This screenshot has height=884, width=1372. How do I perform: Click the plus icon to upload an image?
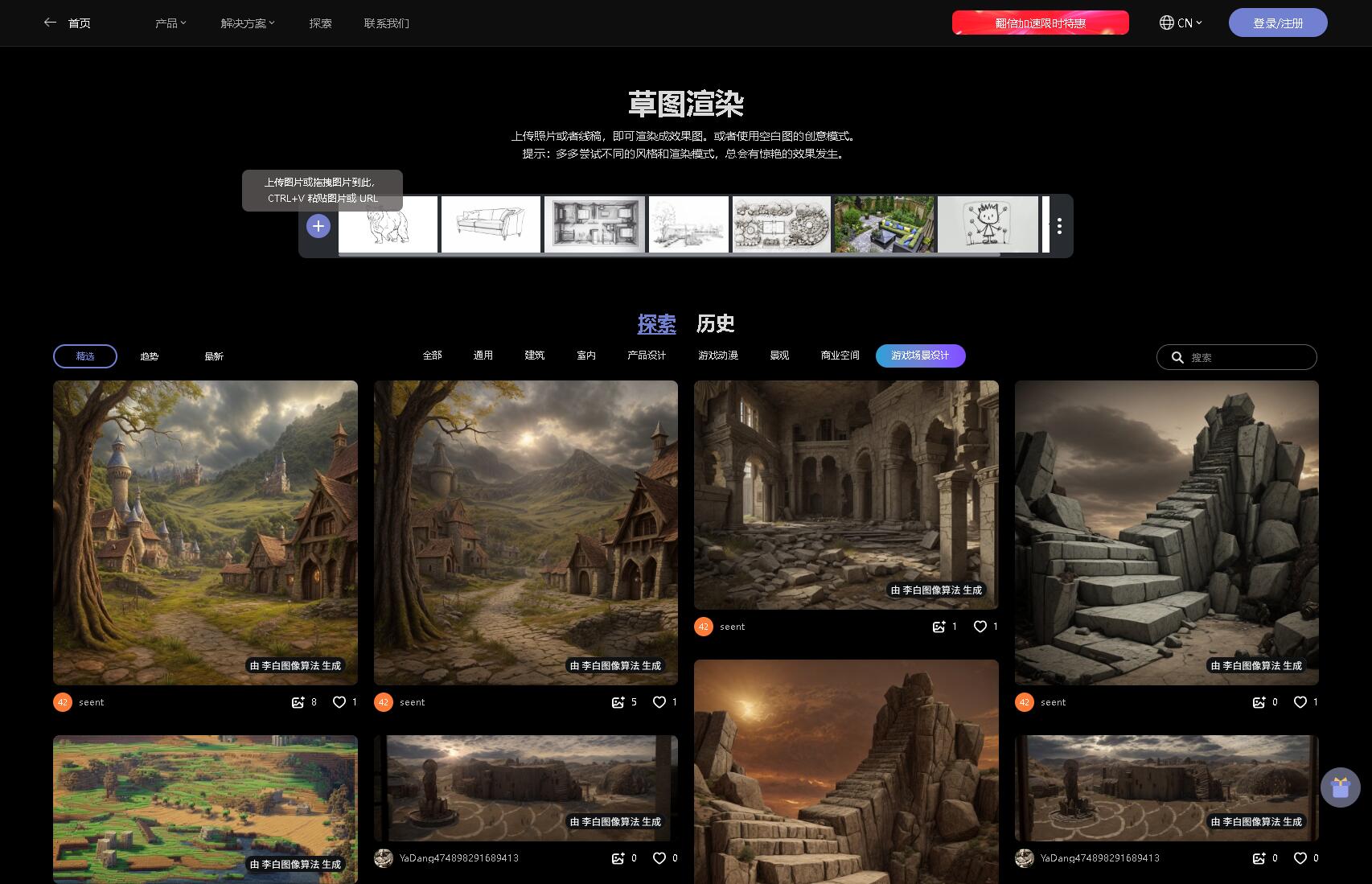[x=318, y=226]
